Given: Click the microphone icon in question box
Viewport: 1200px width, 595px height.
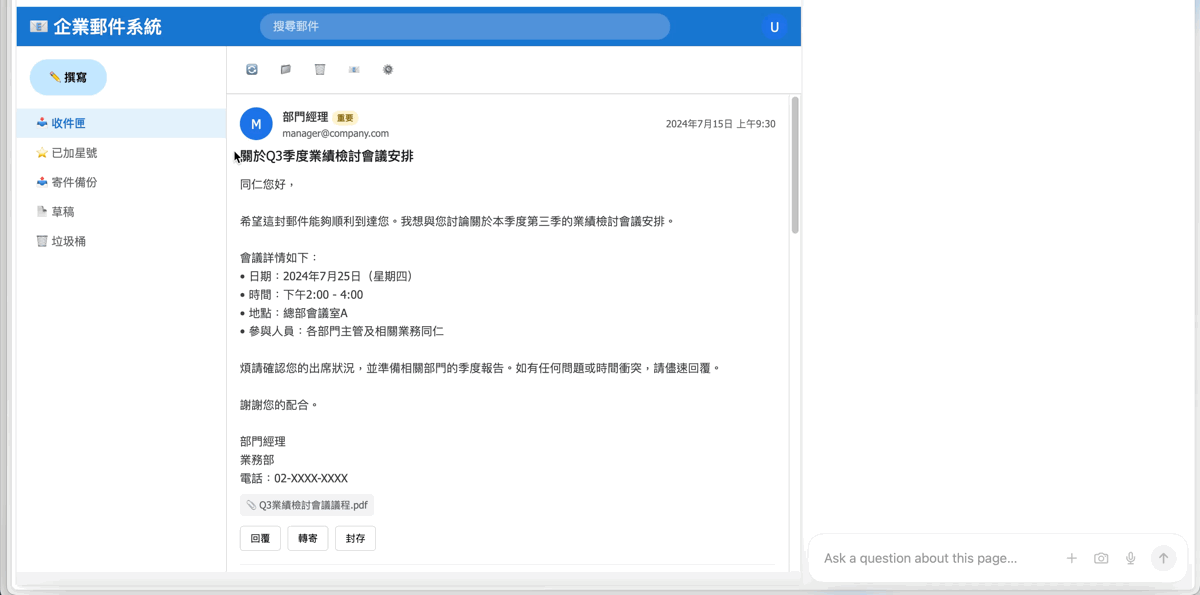Looking at the screenshot, I should (1131, 558).
